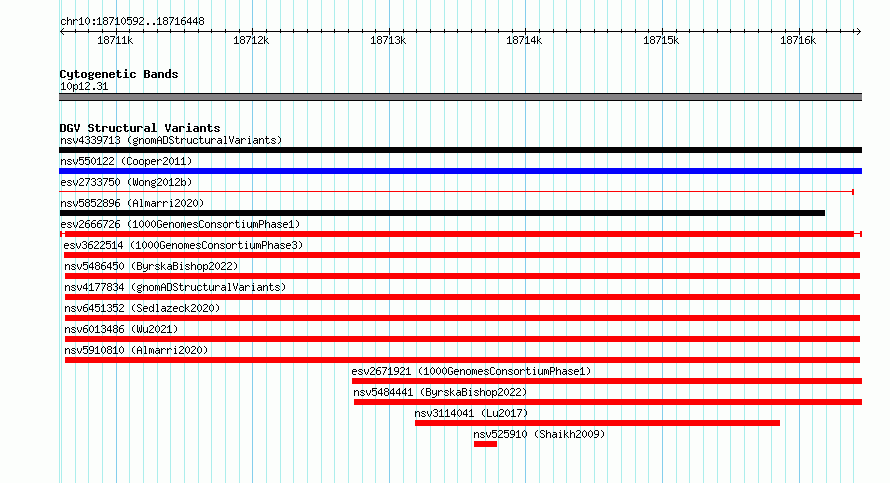Click the black nsv5852896 variant bar
Screen dimensions: 890x483
tap(442, 213)
